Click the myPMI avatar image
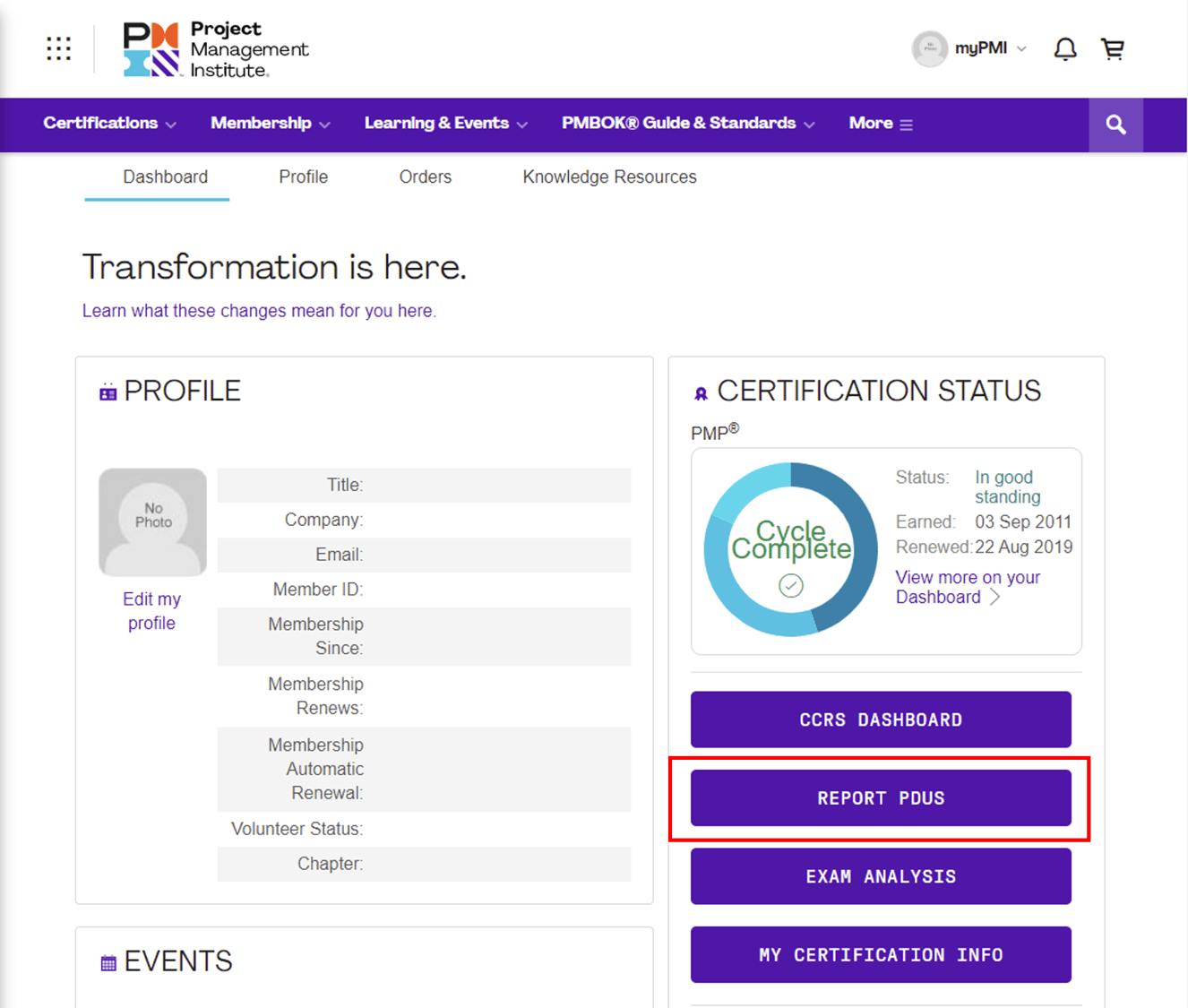The image size is (1188, 1008). click(929, 48)
